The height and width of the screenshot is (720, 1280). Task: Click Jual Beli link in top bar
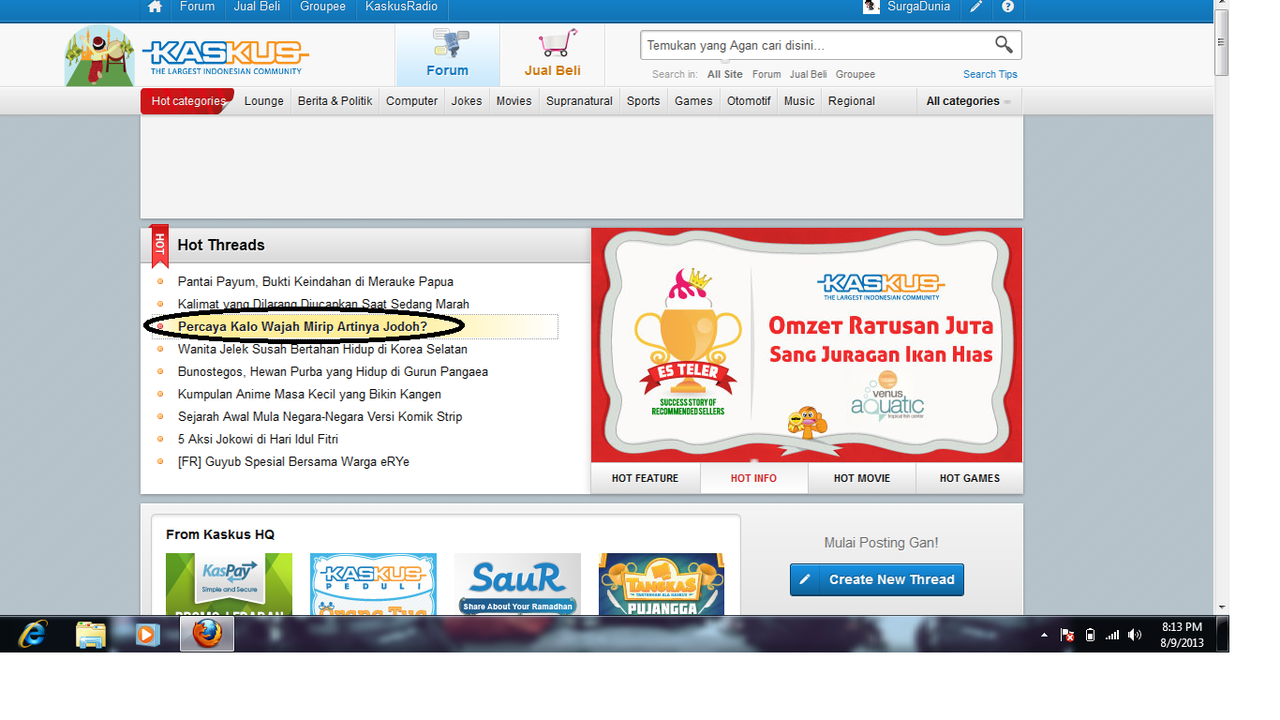click(257, 7)
